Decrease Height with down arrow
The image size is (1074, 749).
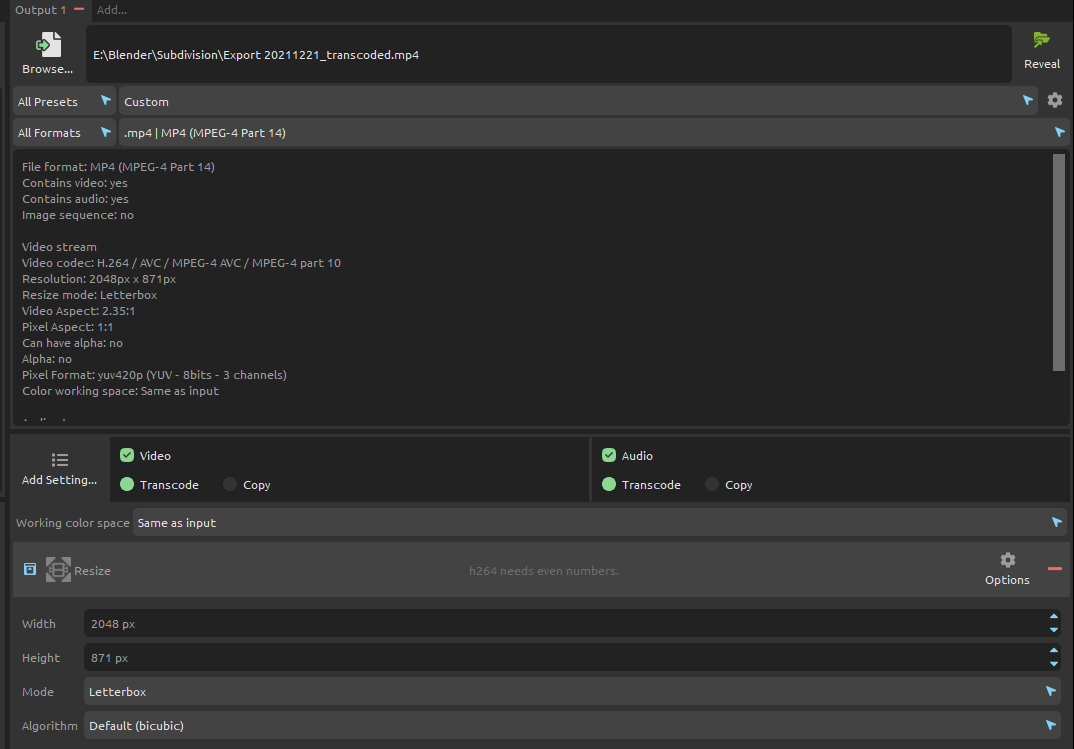click(1053, 664)
